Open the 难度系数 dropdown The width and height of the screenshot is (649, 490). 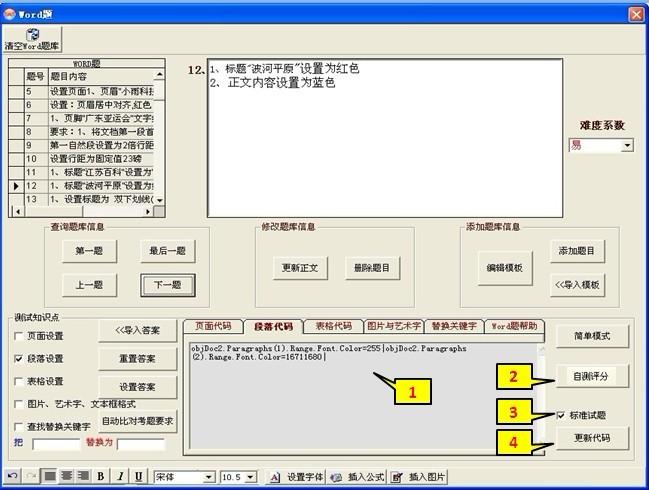(627, 145)
